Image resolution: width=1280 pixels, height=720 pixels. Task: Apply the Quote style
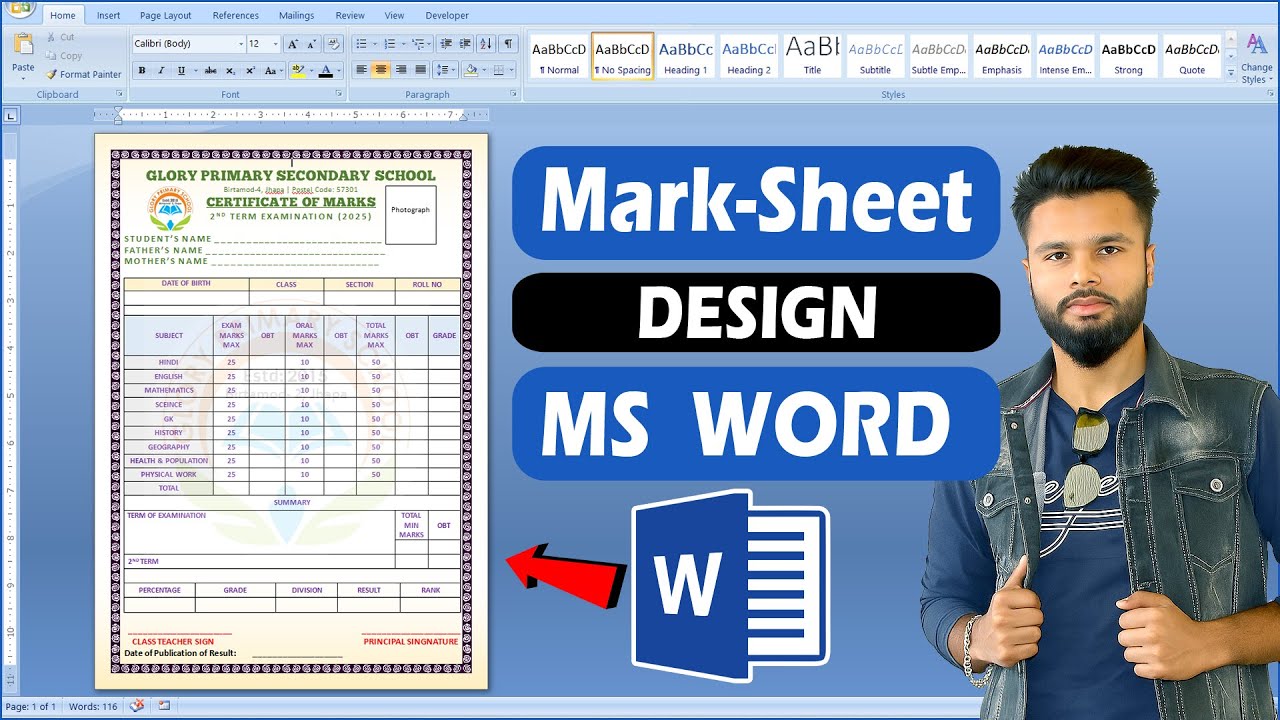point(1192,56)
